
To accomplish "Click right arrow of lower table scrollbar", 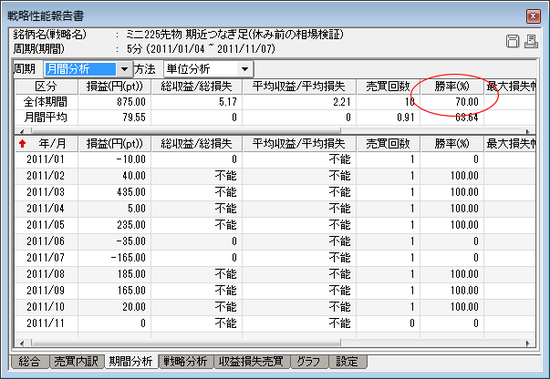I will click(x=528, y=343).
